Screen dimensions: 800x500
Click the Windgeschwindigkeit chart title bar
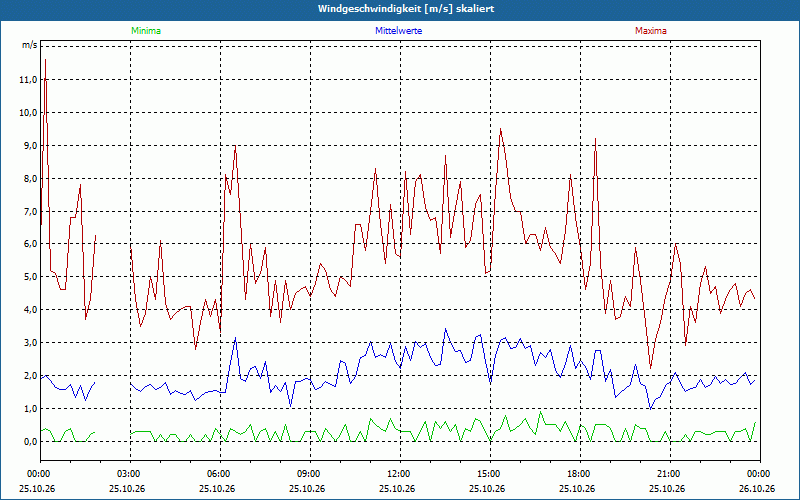tap(400, 9)
